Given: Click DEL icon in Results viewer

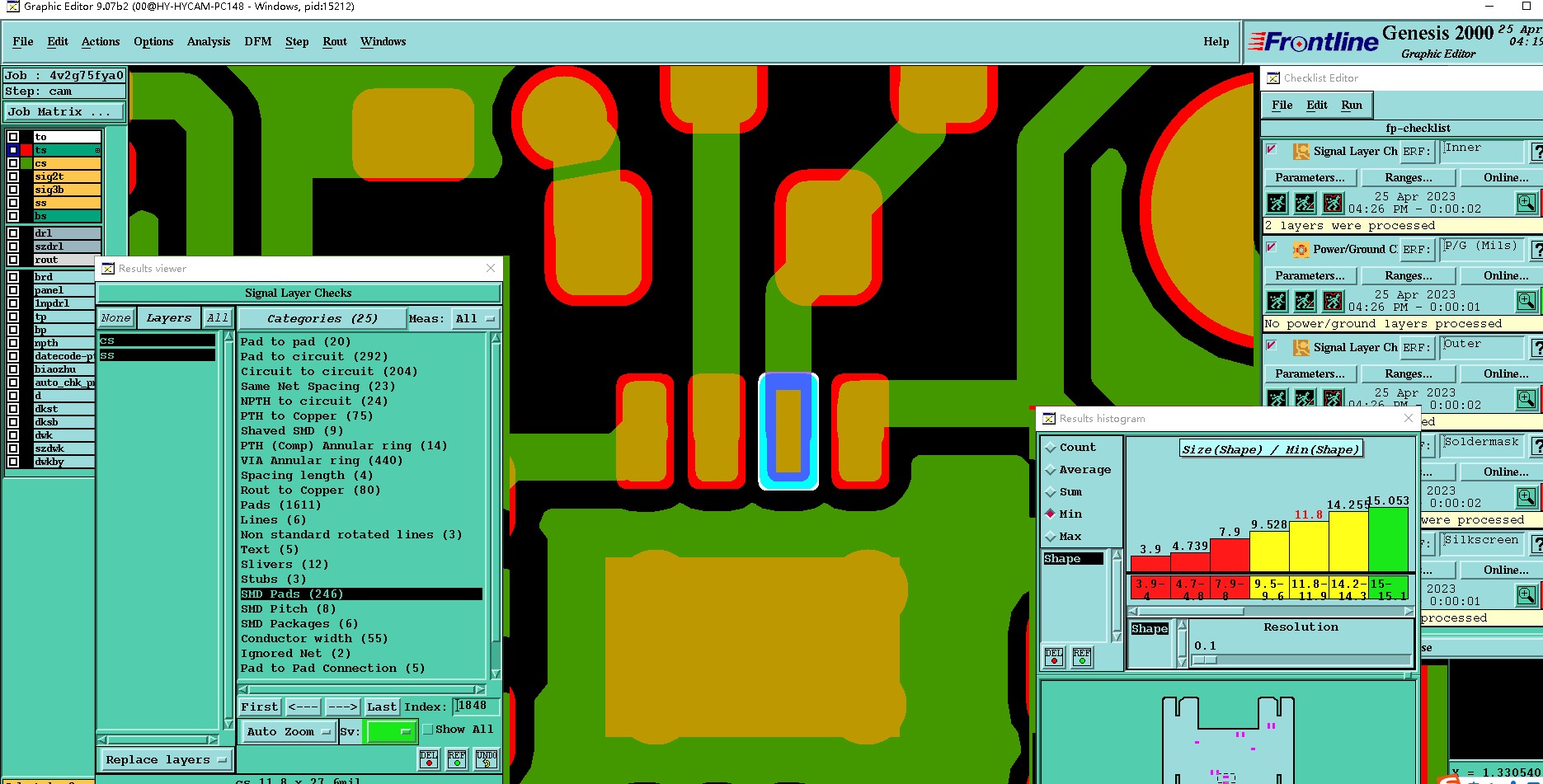Looking at the screenshot, I should 429,759.
